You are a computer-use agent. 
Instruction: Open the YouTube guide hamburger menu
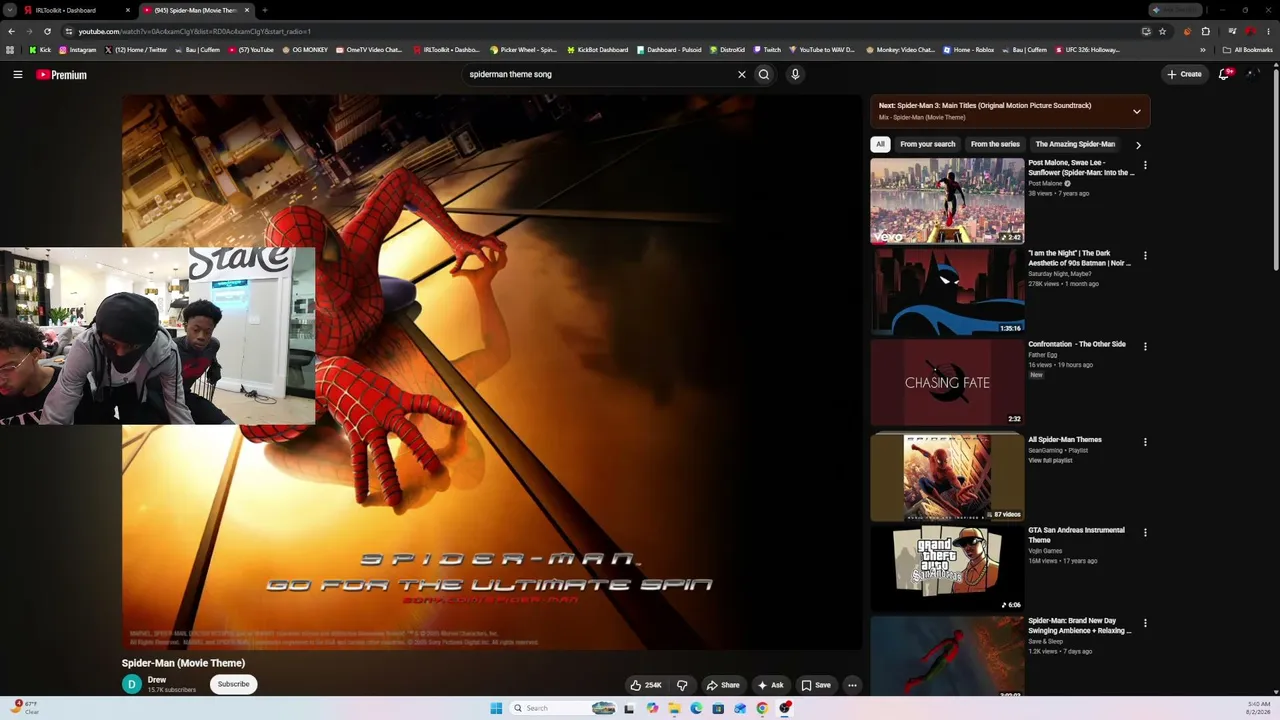pyautogui.click(x=18, y=74)
